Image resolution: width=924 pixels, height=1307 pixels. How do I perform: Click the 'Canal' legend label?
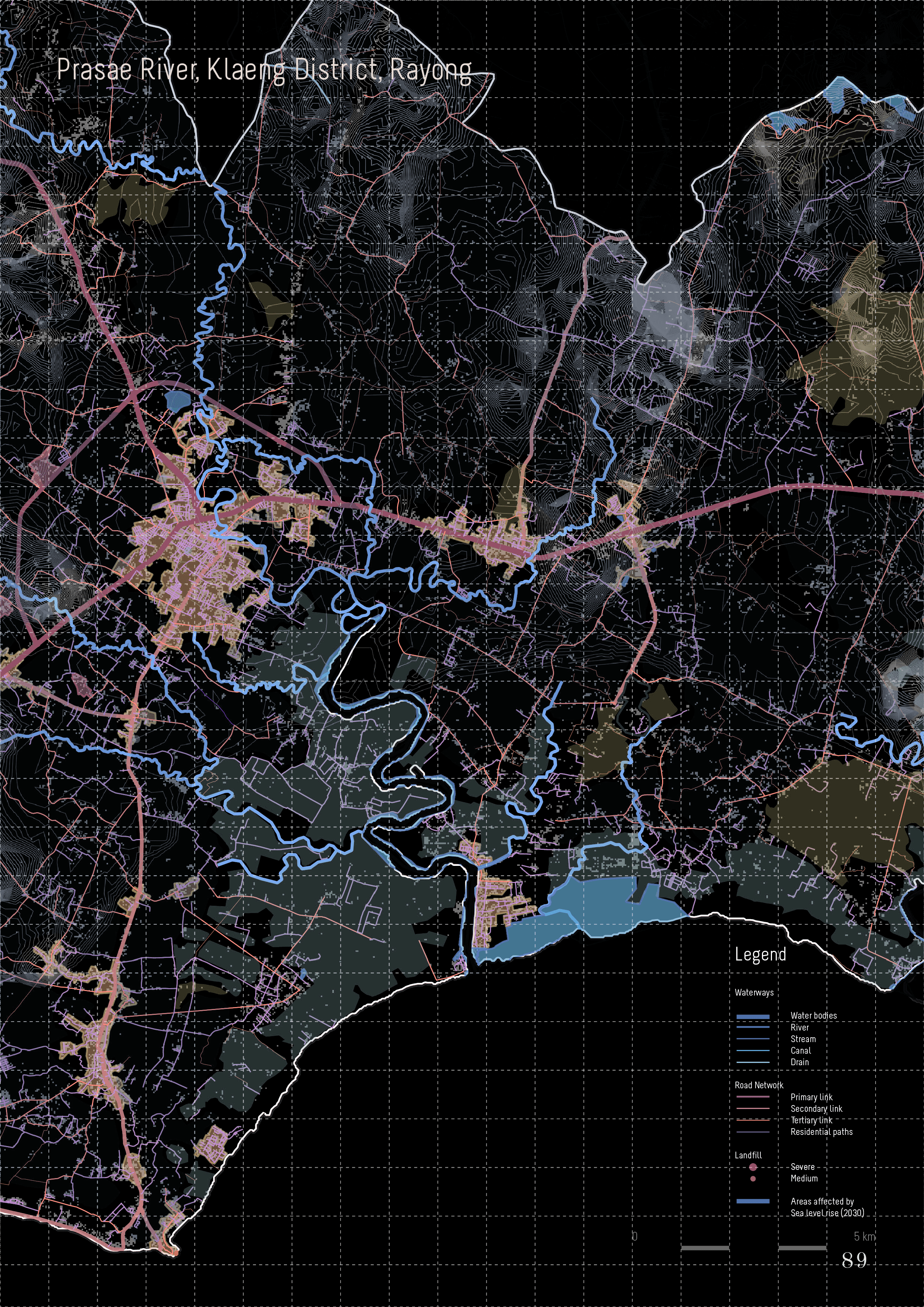[800, 1050]
